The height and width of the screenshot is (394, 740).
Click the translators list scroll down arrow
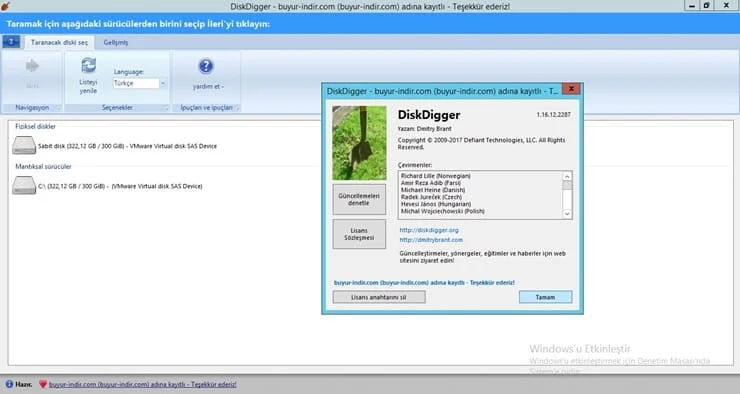point(567,214)
